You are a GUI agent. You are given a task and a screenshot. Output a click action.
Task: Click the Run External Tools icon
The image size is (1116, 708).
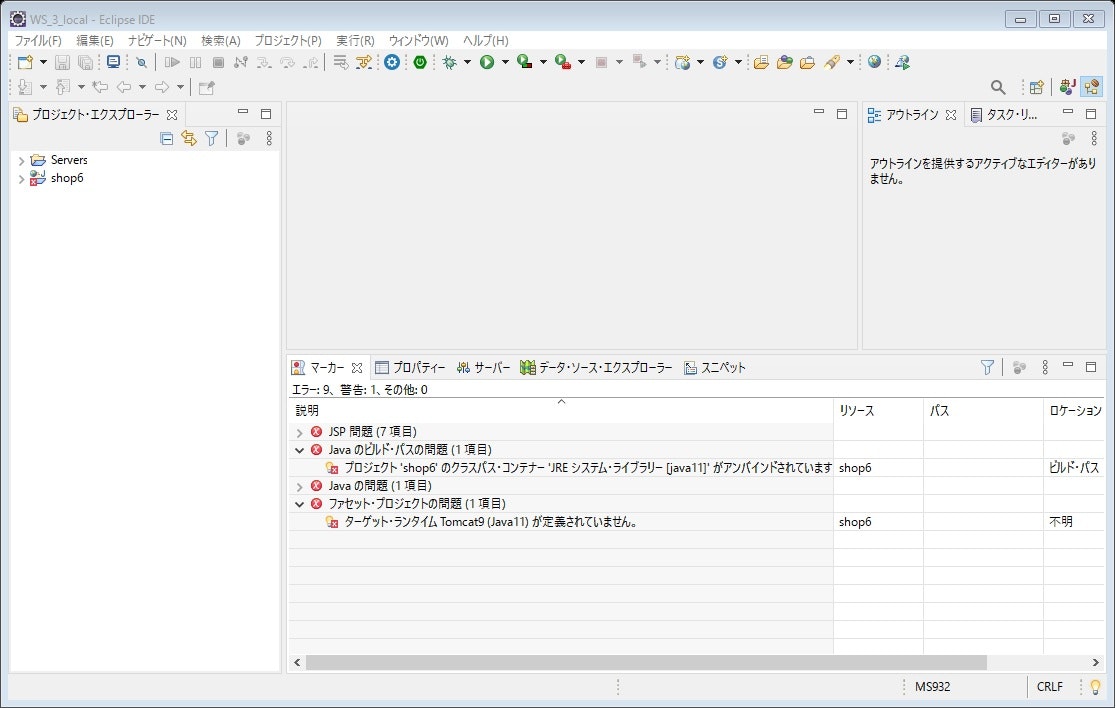click(x=563, y=63)
